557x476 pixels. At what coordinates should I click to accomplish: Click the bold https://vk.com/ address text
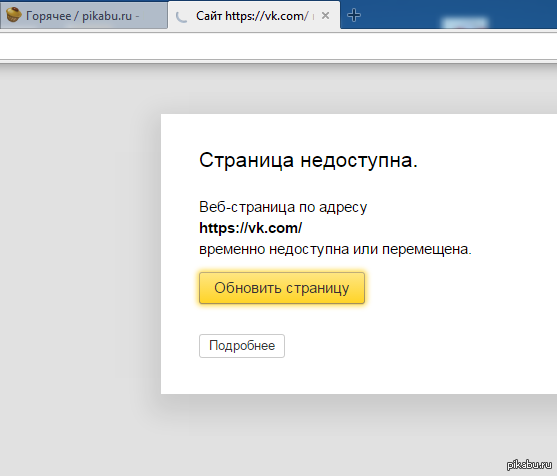click(x=250, y=228)
